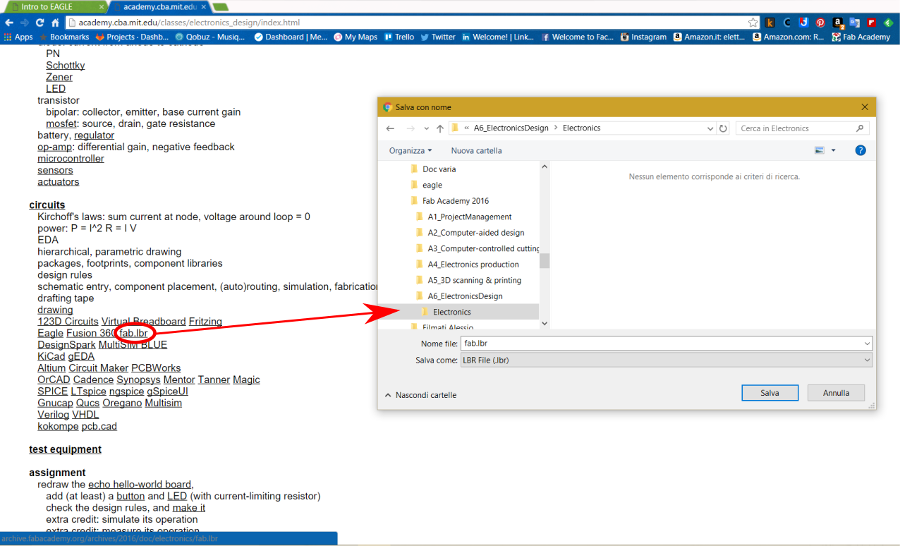The image size is (900, 546).
Task: Click the Nome file text field
Action: (x=662, y=343)
